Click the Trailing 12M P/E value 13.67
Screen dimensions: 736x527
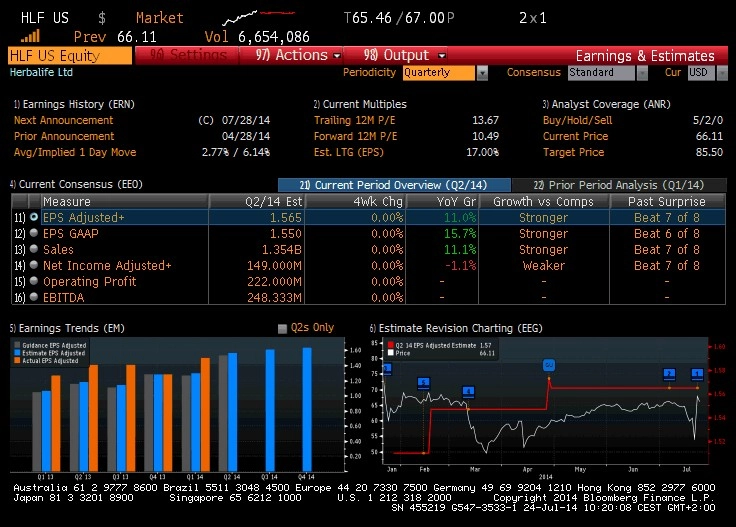pos(485,120)
